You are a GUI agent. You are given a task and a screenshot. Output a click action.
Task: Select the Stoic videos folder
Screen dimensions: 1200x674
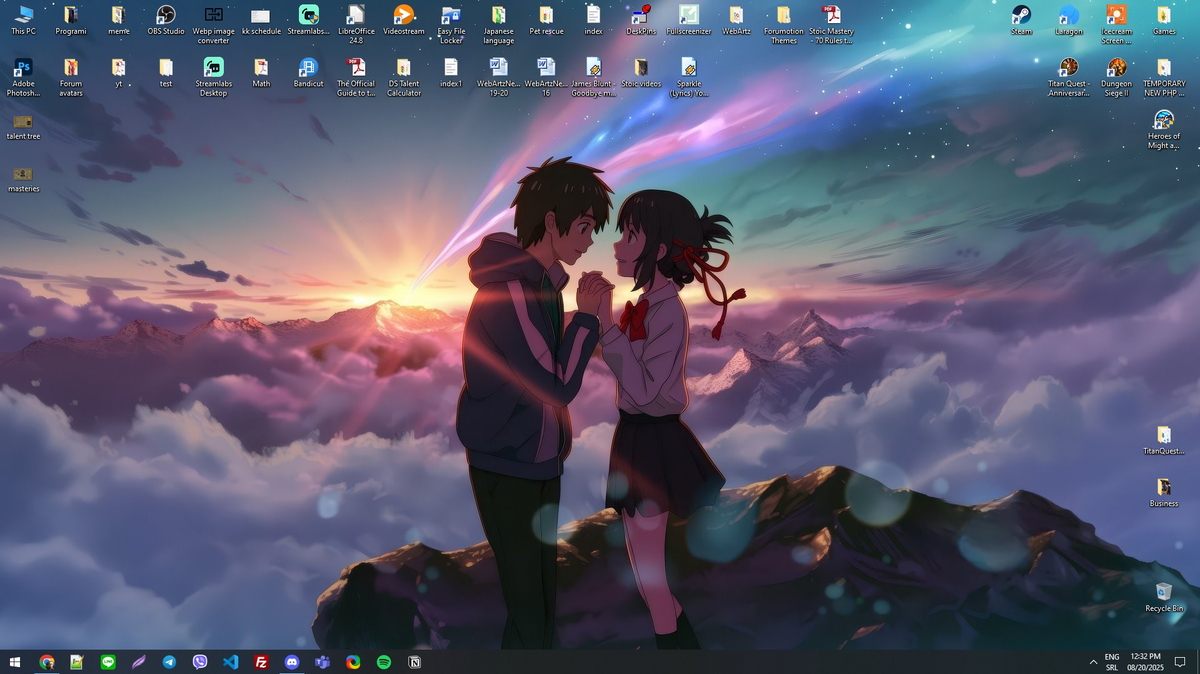pyautogui.click(x=641, y=73)
